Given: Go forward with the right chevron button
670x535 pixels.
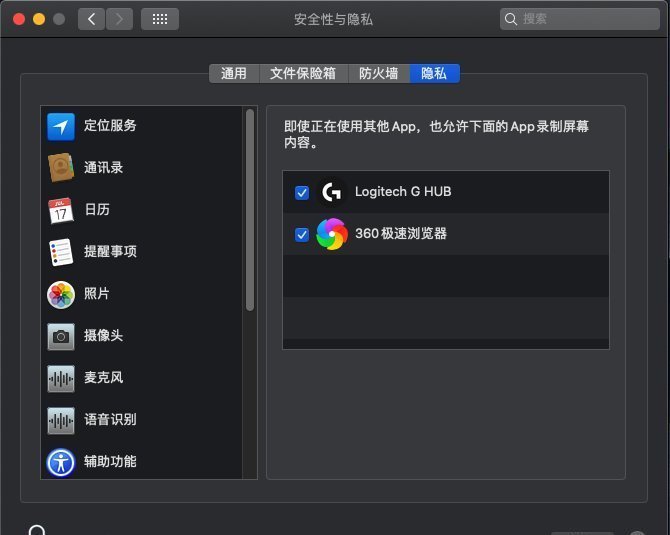Looking at the screenshot, I should click(119, 19).
